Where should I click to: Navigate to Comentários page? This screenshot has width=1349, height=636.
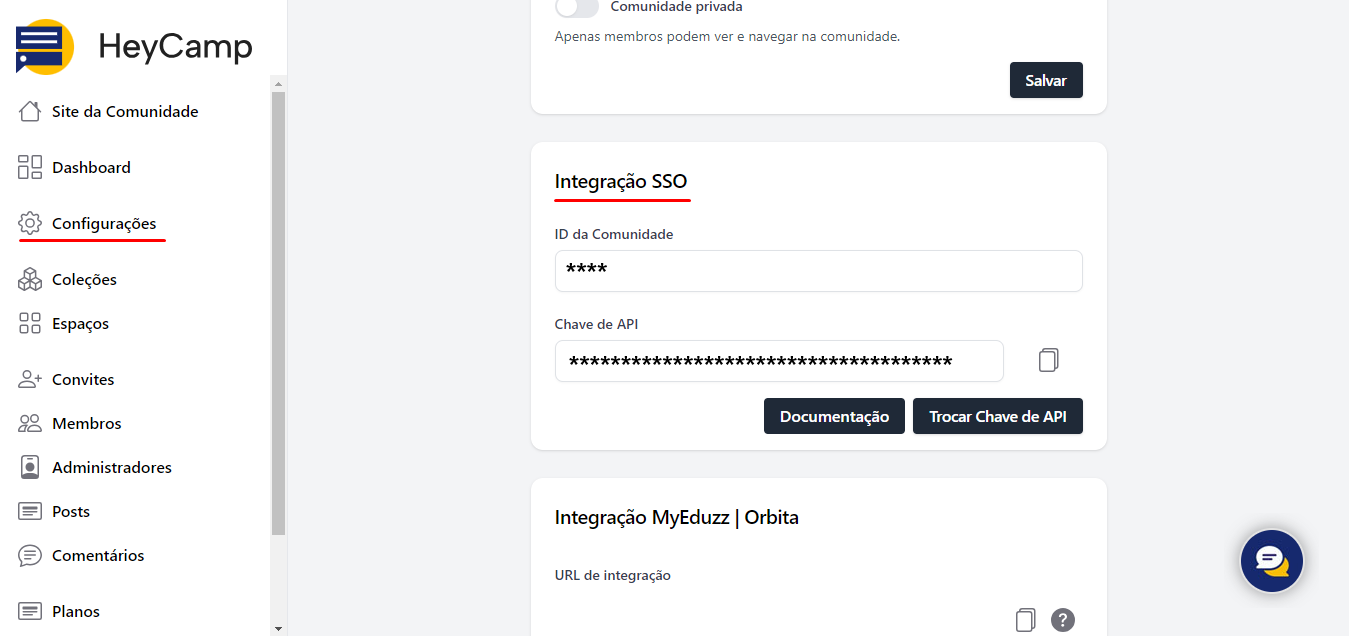(98, 556)
